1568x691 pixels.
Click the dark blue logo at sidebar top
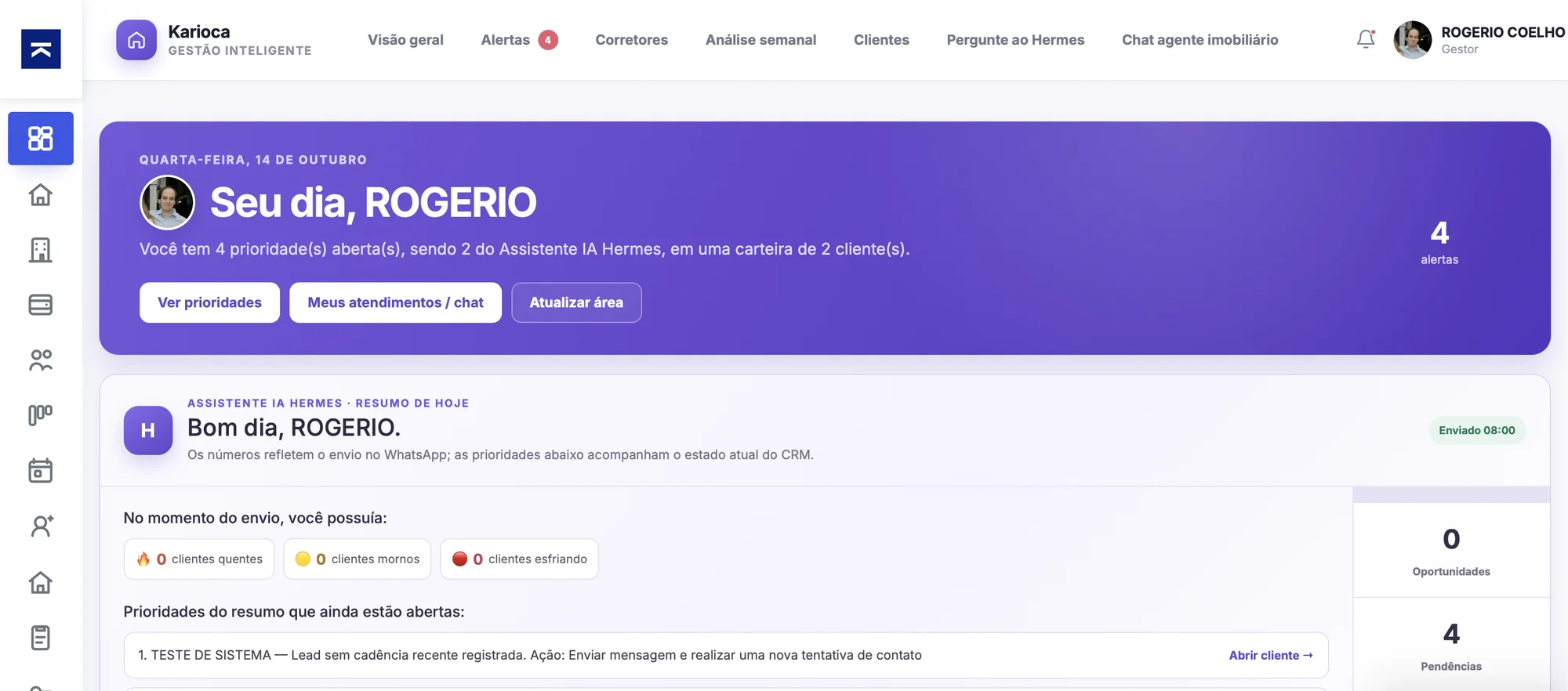(41, 49)
